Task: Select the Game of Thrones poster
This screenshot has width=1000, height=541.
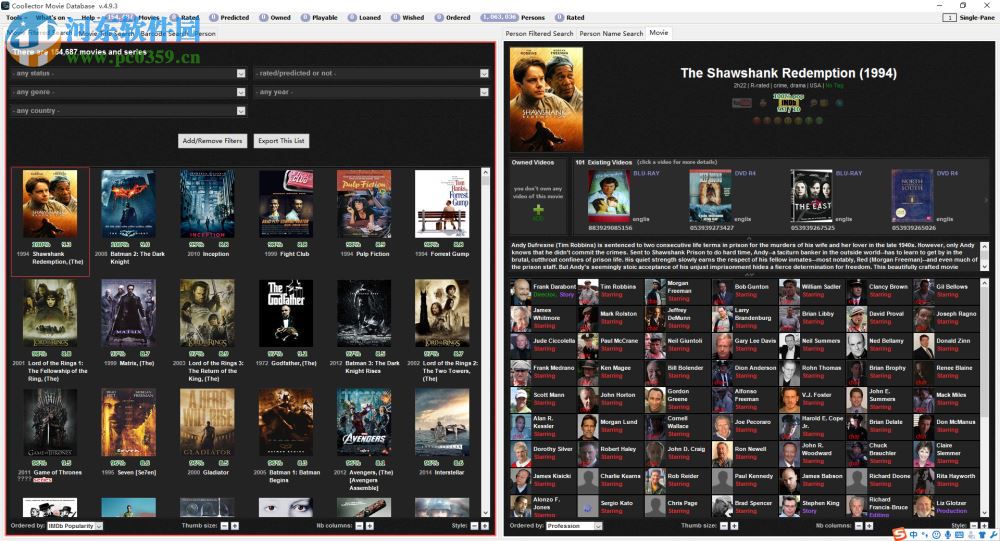Action: (x=50, y=422)
